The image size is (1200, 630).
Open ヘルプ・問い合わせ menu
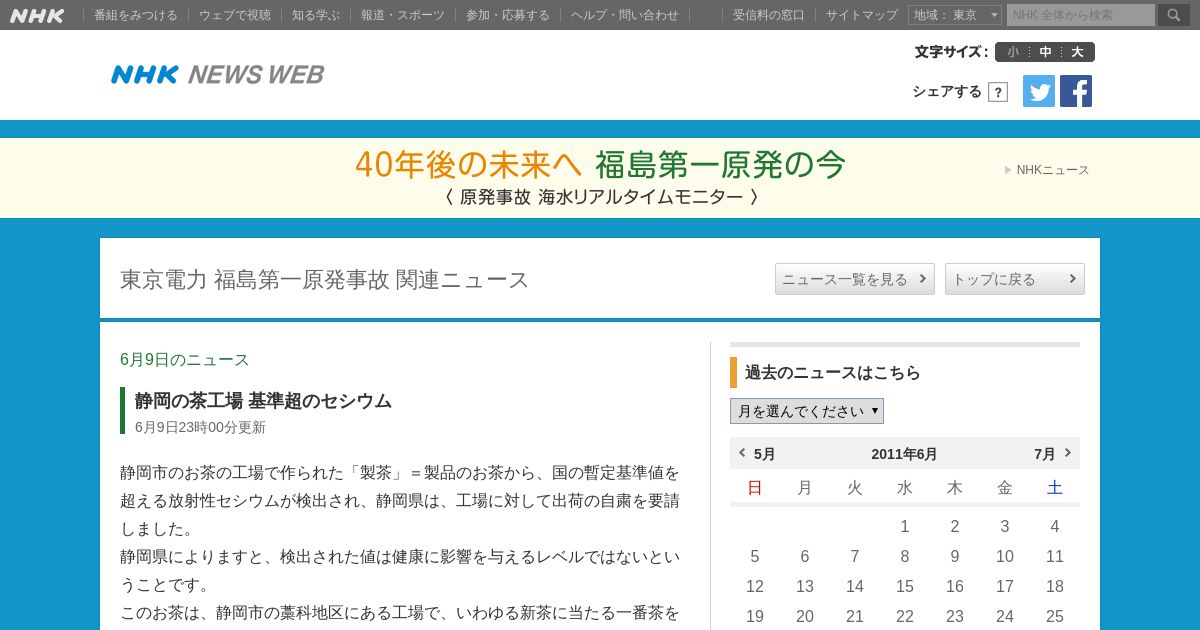click(x=625, y=15)
